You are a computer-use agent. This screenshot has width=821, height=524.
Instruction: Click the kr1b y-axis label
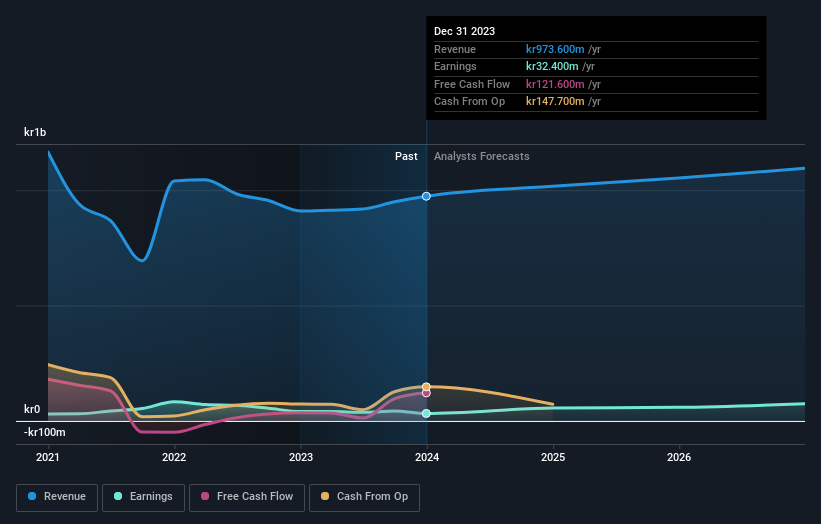[x=35, y=132]
